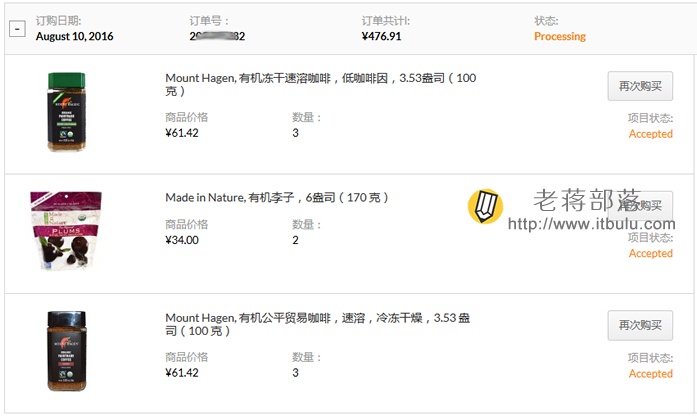Click Accepted status of the plums item
Image resolution: width=697 pixels, height=416 pixels.
pos(650,253)
